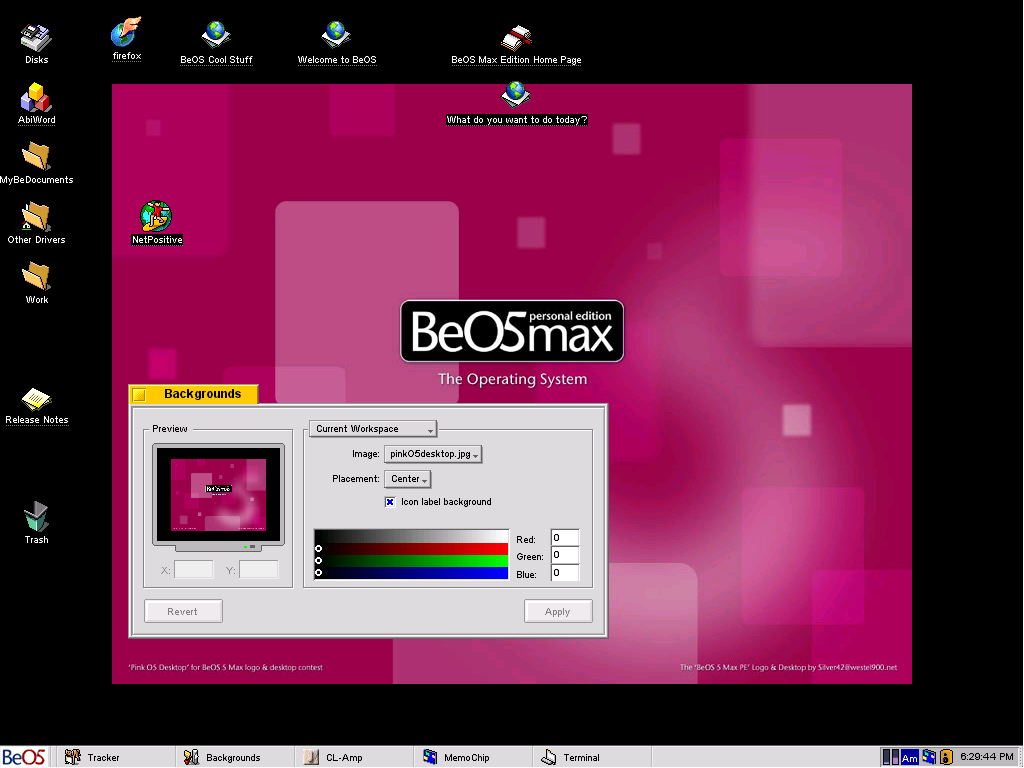Click the Am keymap tray icon
The image size is (1024, 768).
pos(910,758)
